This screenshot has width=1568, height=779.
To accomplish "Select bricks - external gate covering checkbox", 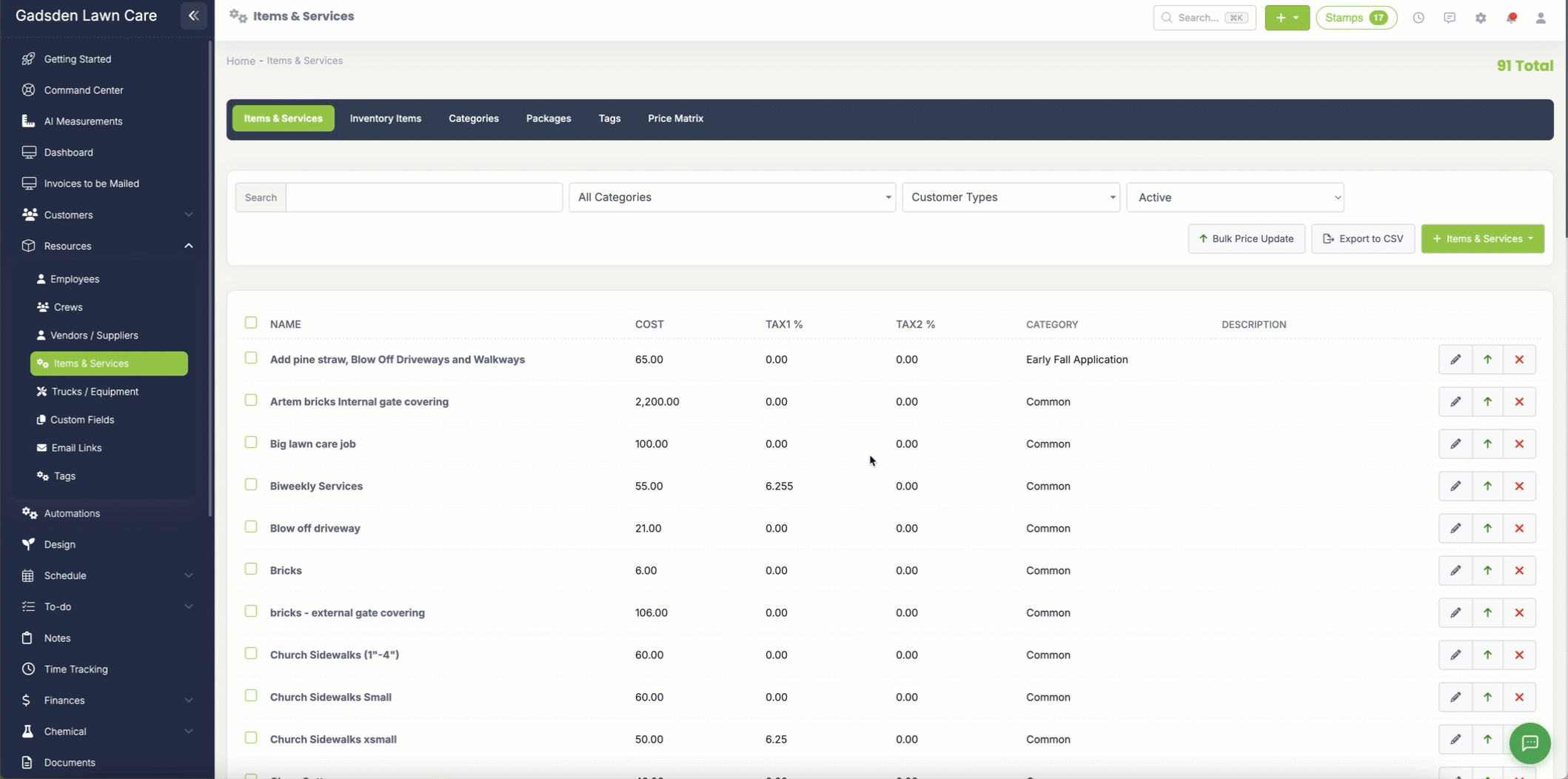I will 251,612.
